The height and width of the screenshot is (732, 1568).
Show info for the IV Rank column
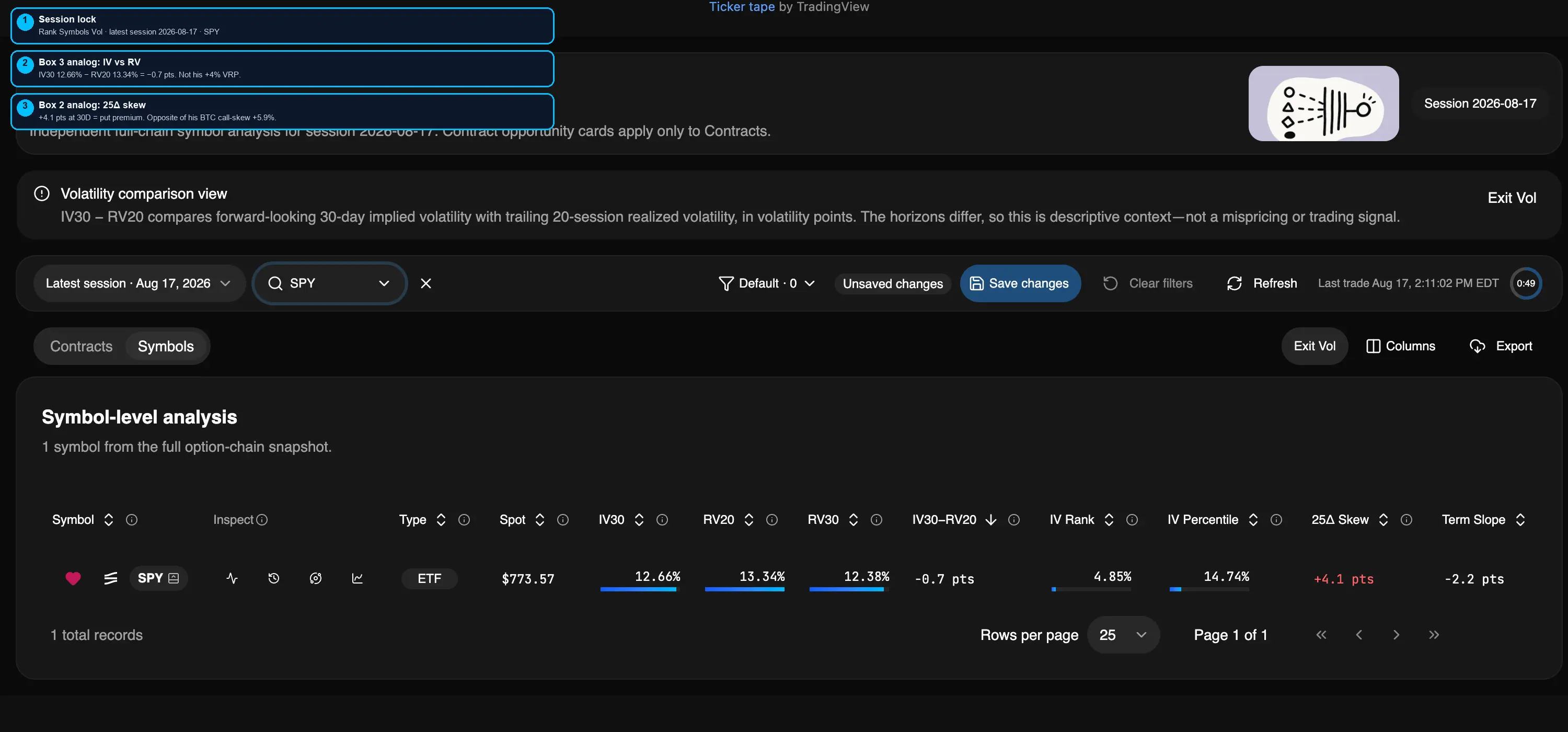tap(1132, 520)
